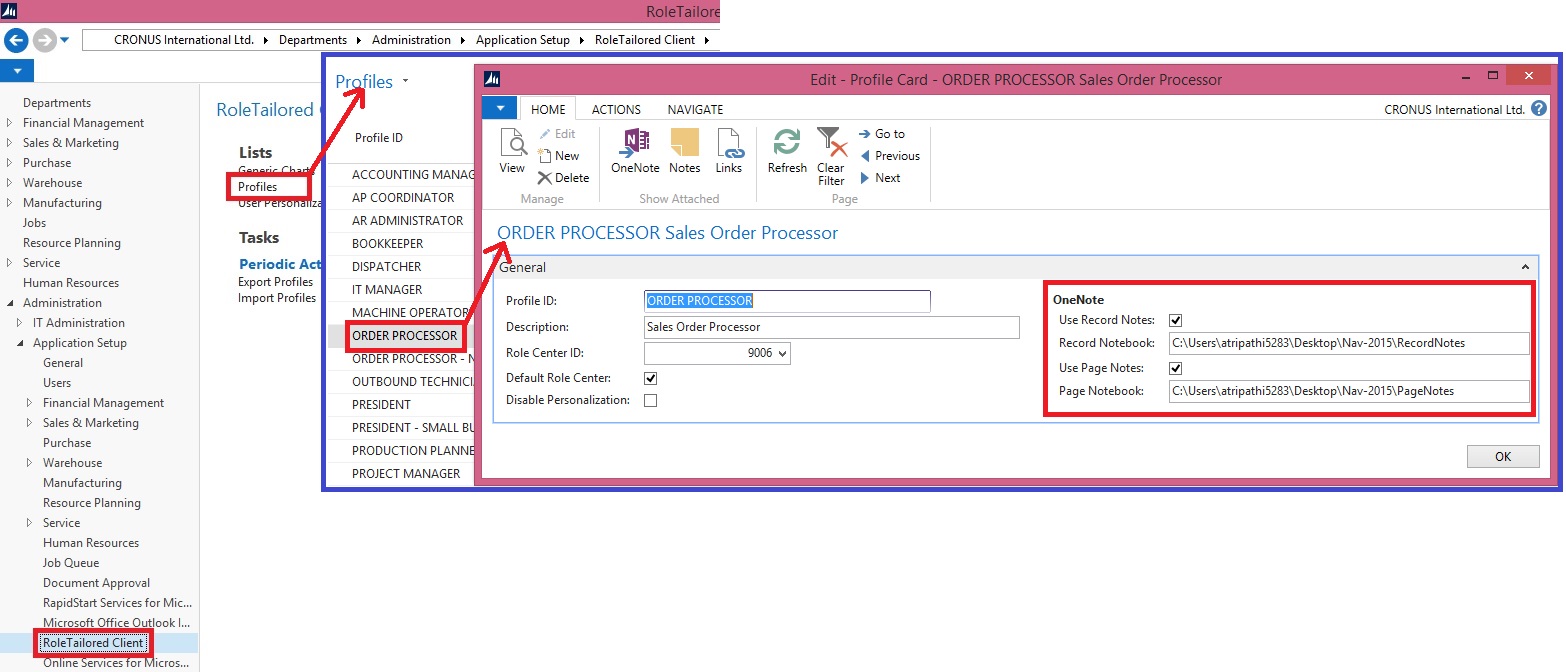The width and height of the screenshot is (1566, 672).
Task: Toggle the Use Page Notes checkbox
Action: [1176, 368]
